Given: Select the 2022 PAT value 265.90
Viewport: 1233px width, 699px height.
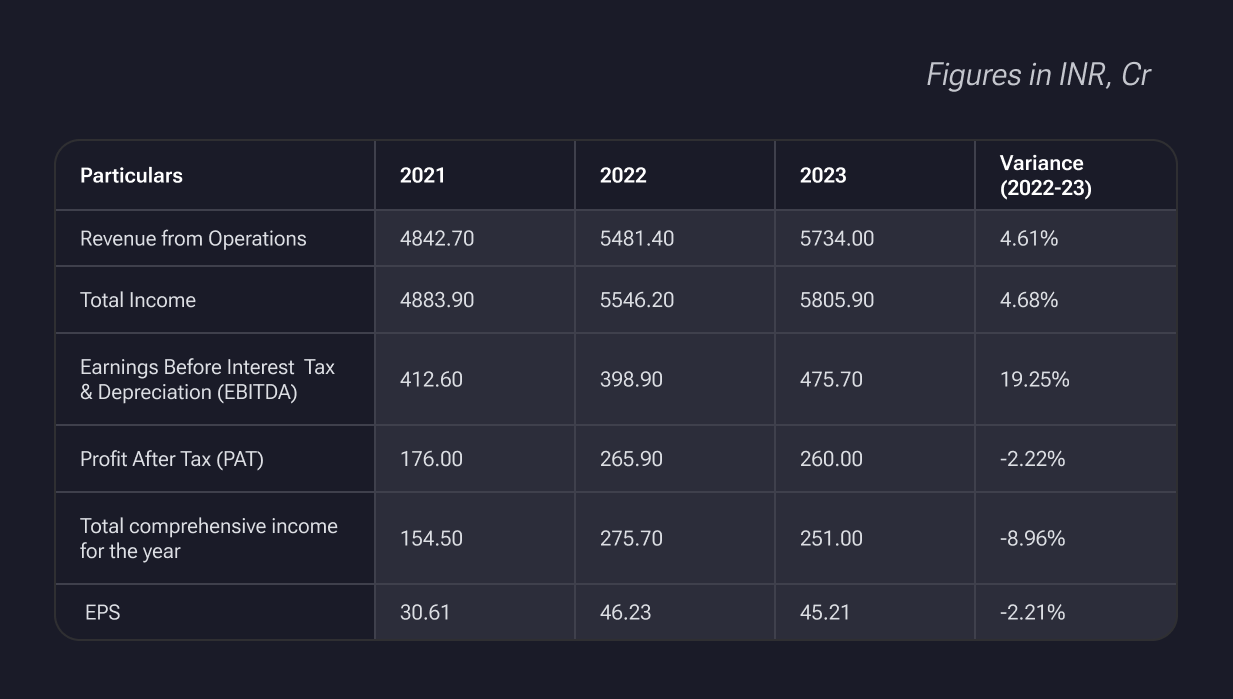Looking at the screenshot, I should (631, 459).
